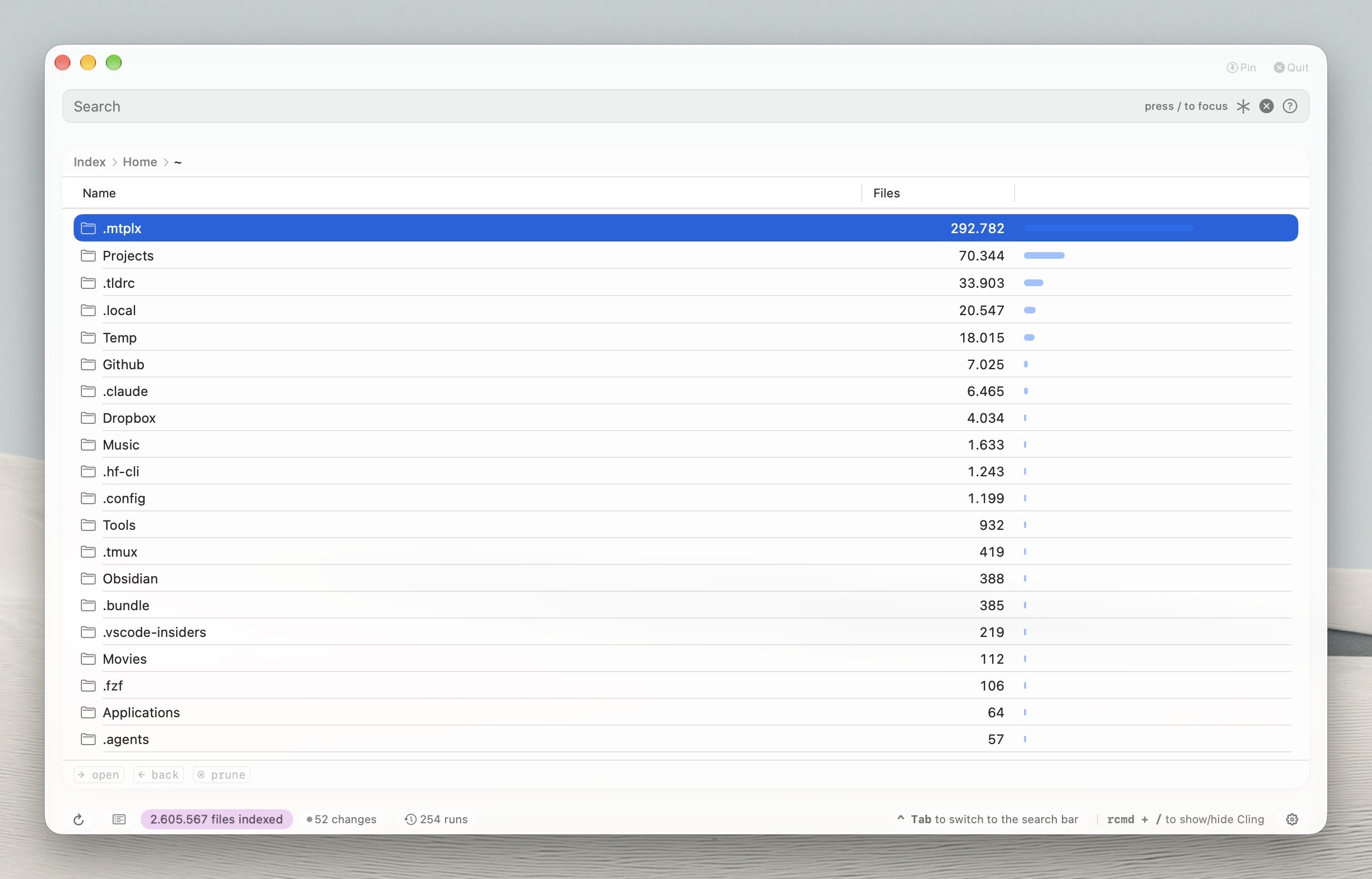Image resolution: width=1372 pixels, height=879 pixels.
Task: Select the Temp folder row
Action: (x=685, y=337)
